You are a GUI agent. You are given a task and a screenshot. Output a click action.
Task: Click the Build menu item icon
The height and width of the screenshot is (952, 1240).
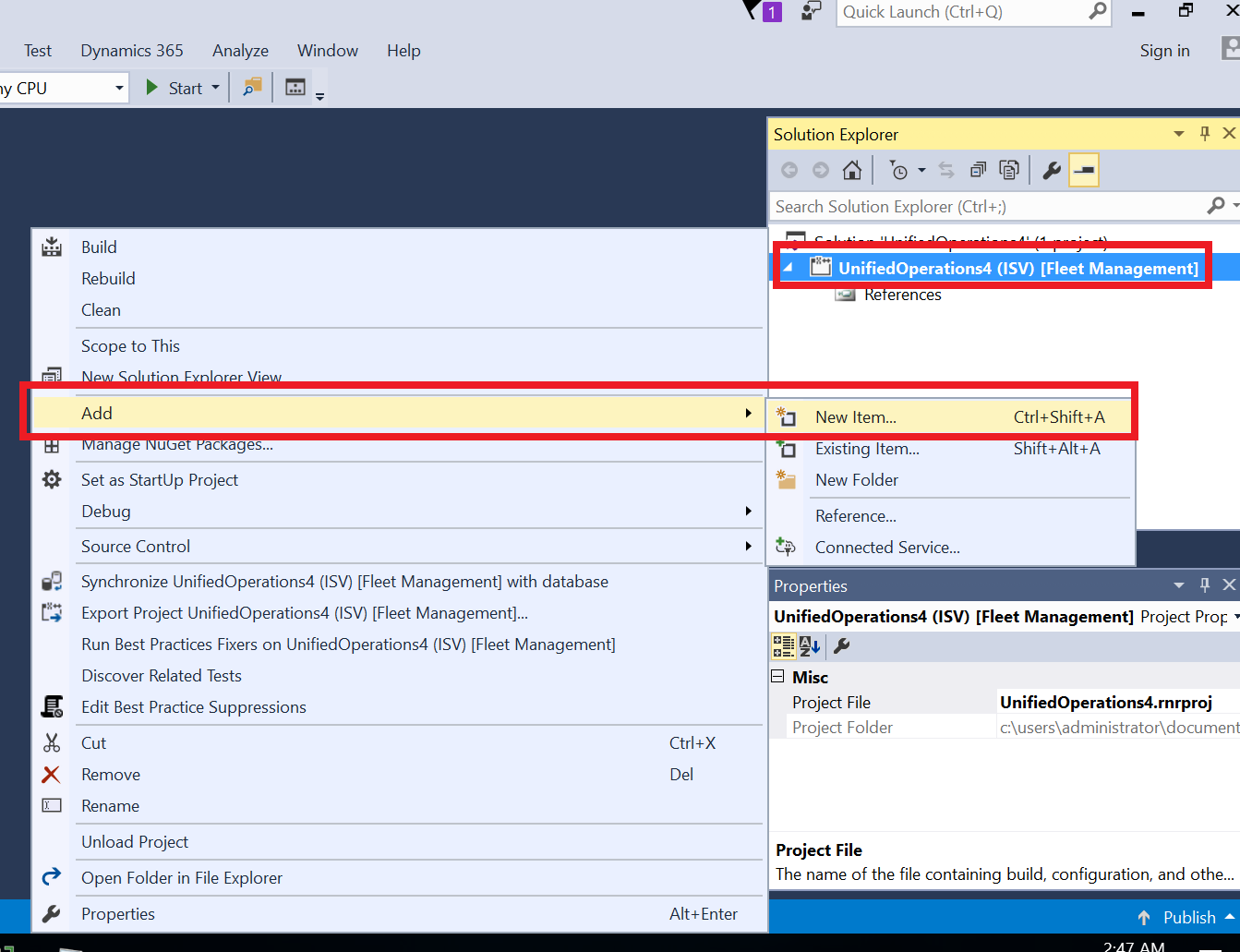point(52,247)
